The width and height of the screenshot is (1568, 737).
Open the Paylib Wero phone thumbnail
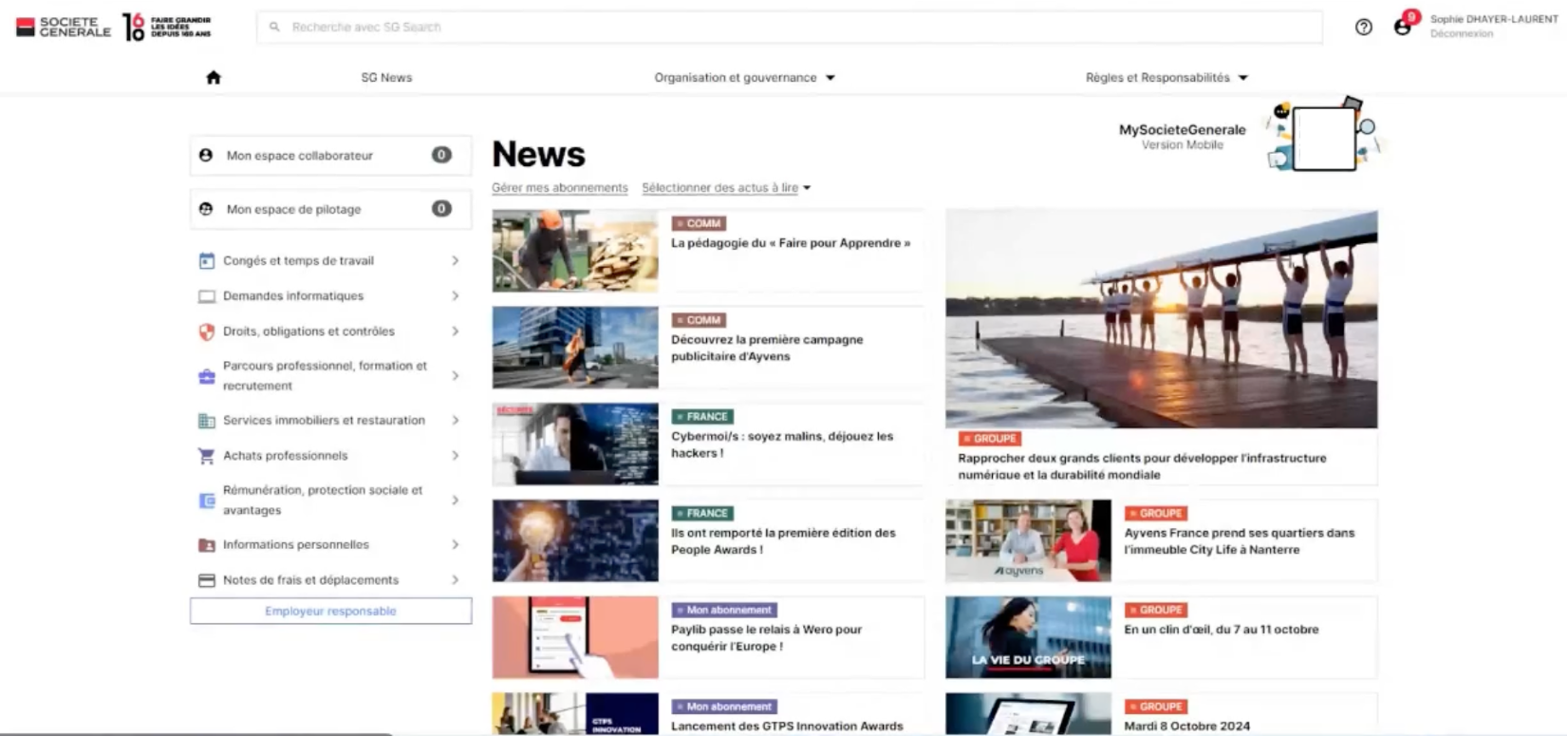(x=575, y=637)
